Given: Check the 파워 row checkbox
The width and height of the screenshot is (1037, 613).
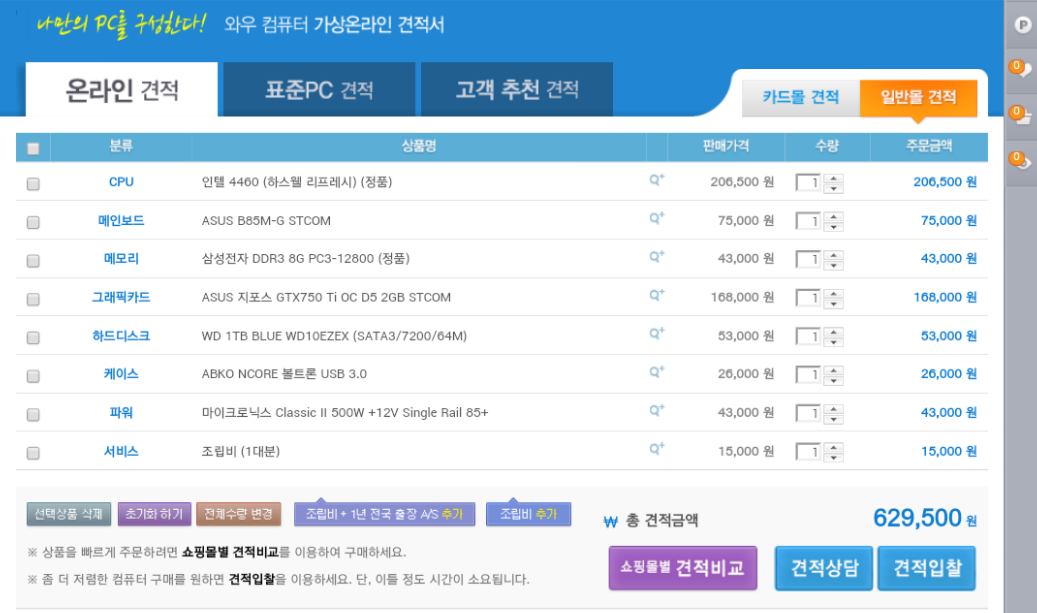Looking at the screenshot, I should (33, 414).
